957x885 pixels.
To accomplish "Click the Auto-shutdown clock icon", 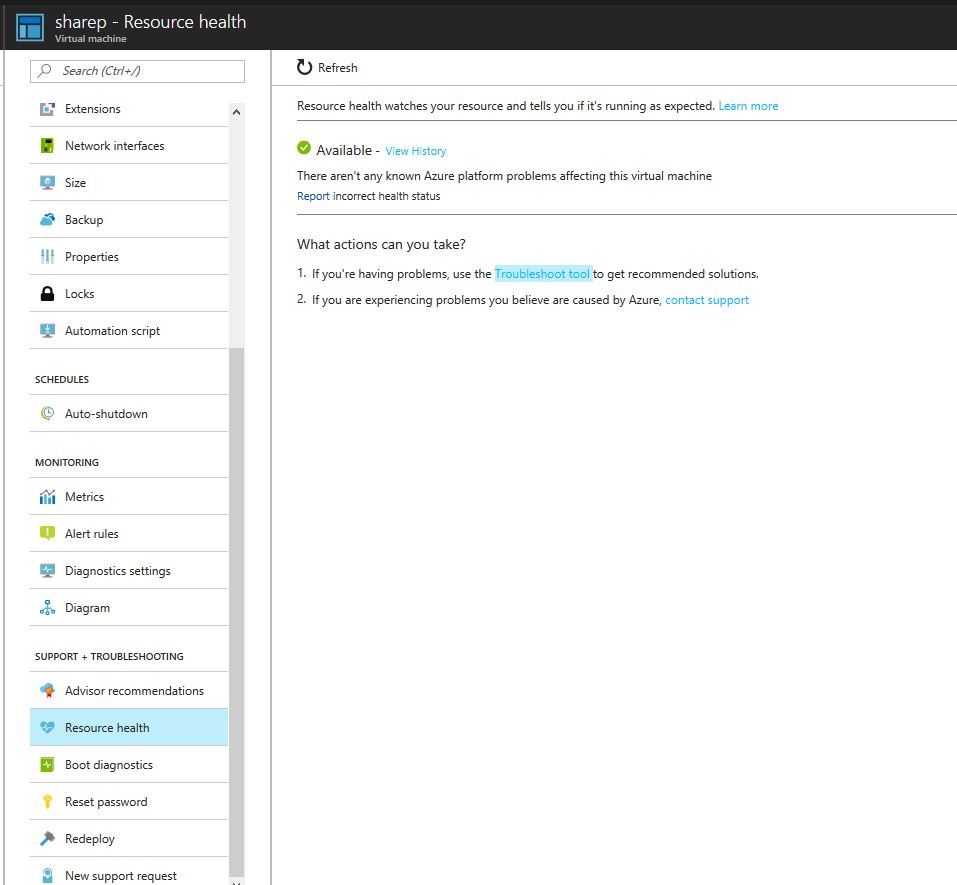I will pos(47,414).
